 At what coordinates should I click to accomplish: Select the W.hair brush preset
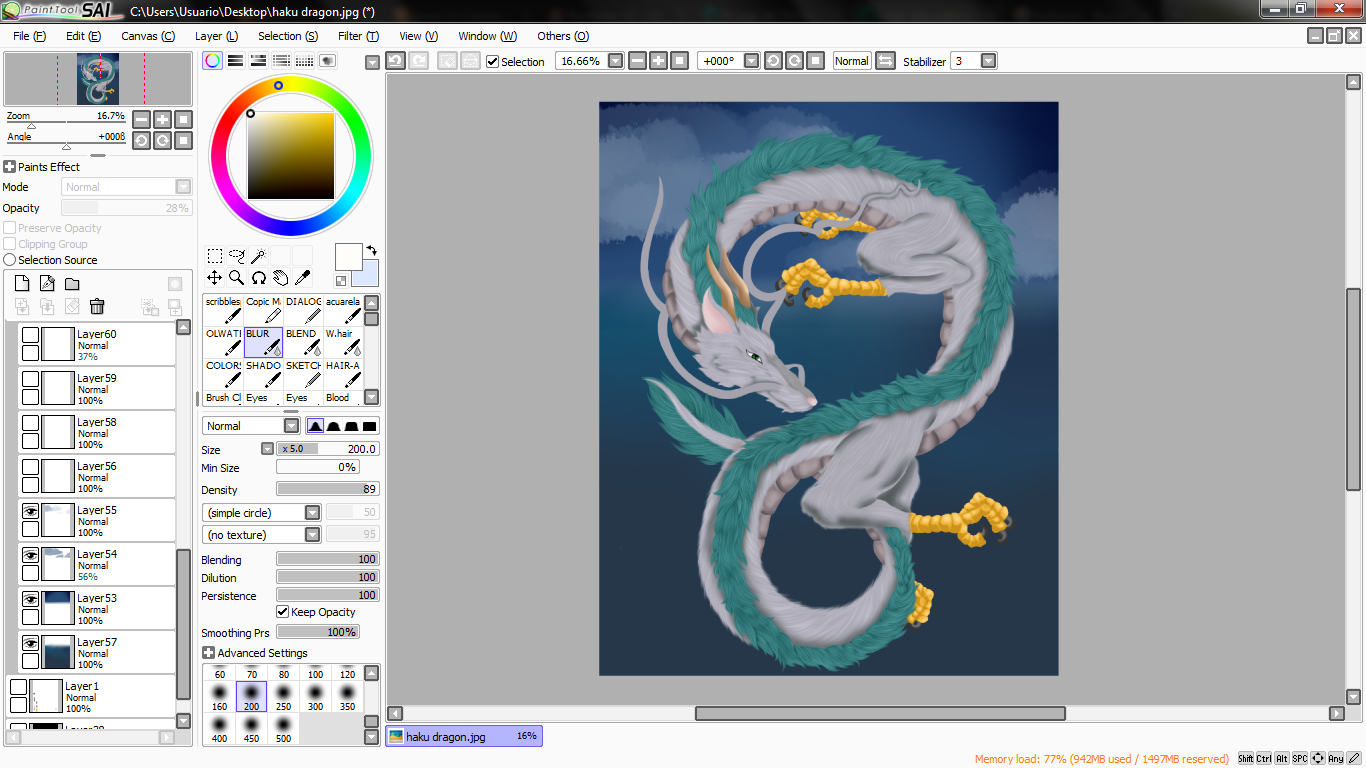tap(343, 342)
